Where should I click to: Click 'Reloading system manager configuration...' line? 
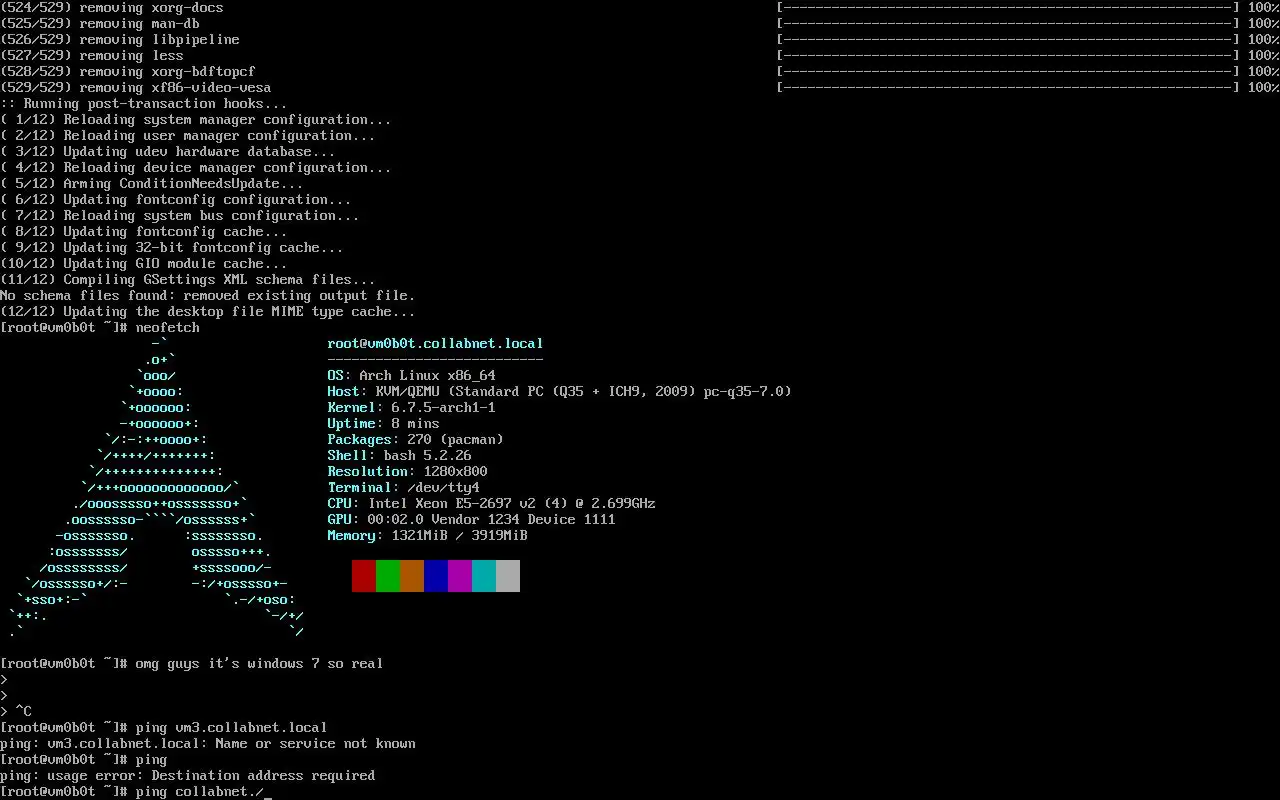coord(196,120)
